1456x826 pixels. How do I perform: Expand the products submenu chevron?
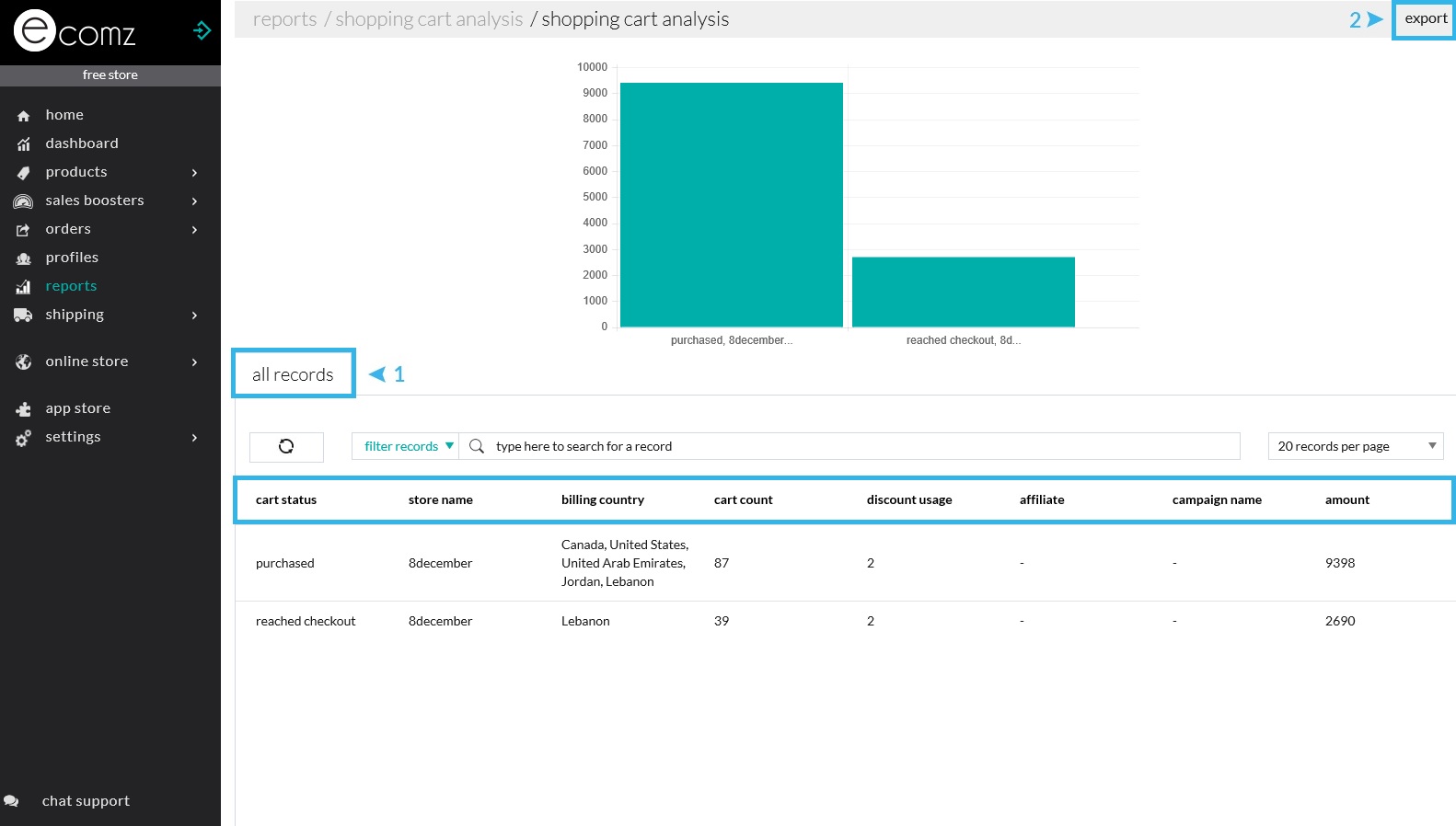(194, 173)
